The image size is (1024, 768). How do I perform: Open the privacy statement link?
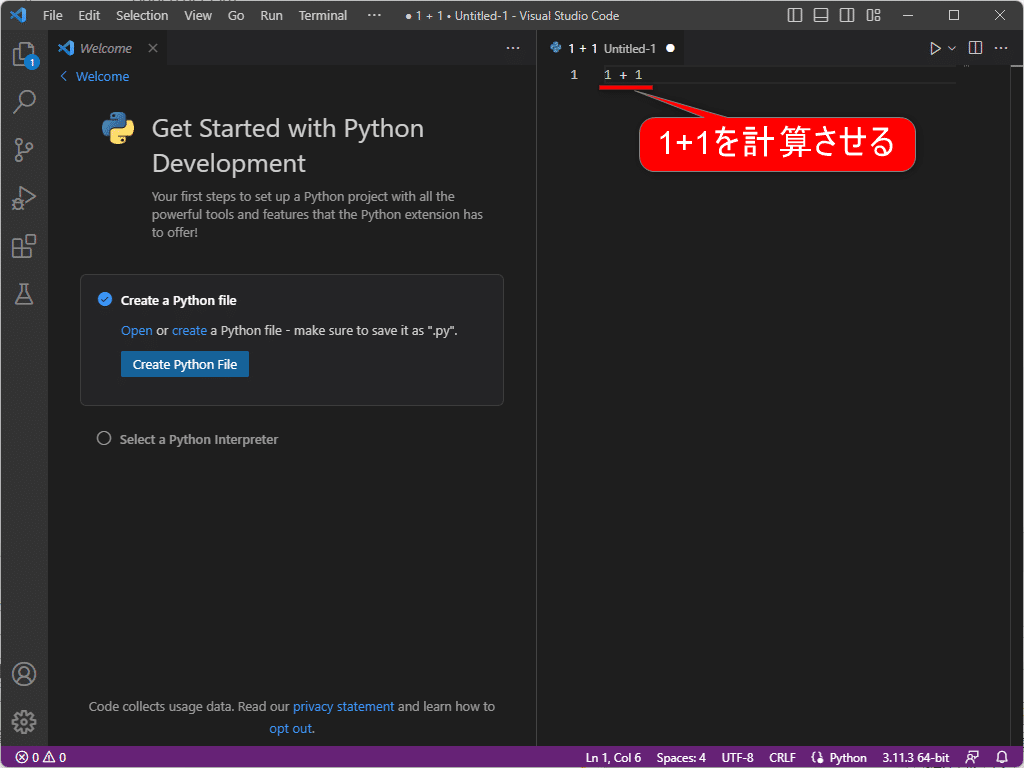coord(344,707)
